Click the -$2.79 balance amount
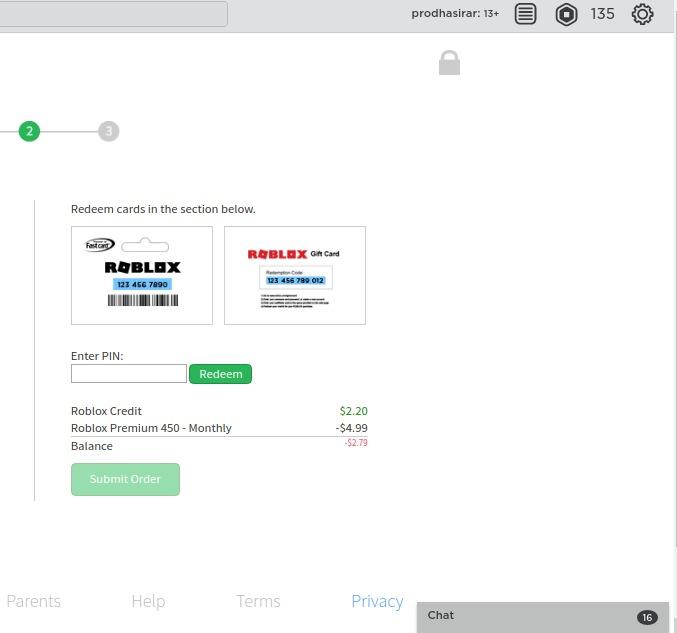This screenshot has height=633, width=677. (356, 443)
